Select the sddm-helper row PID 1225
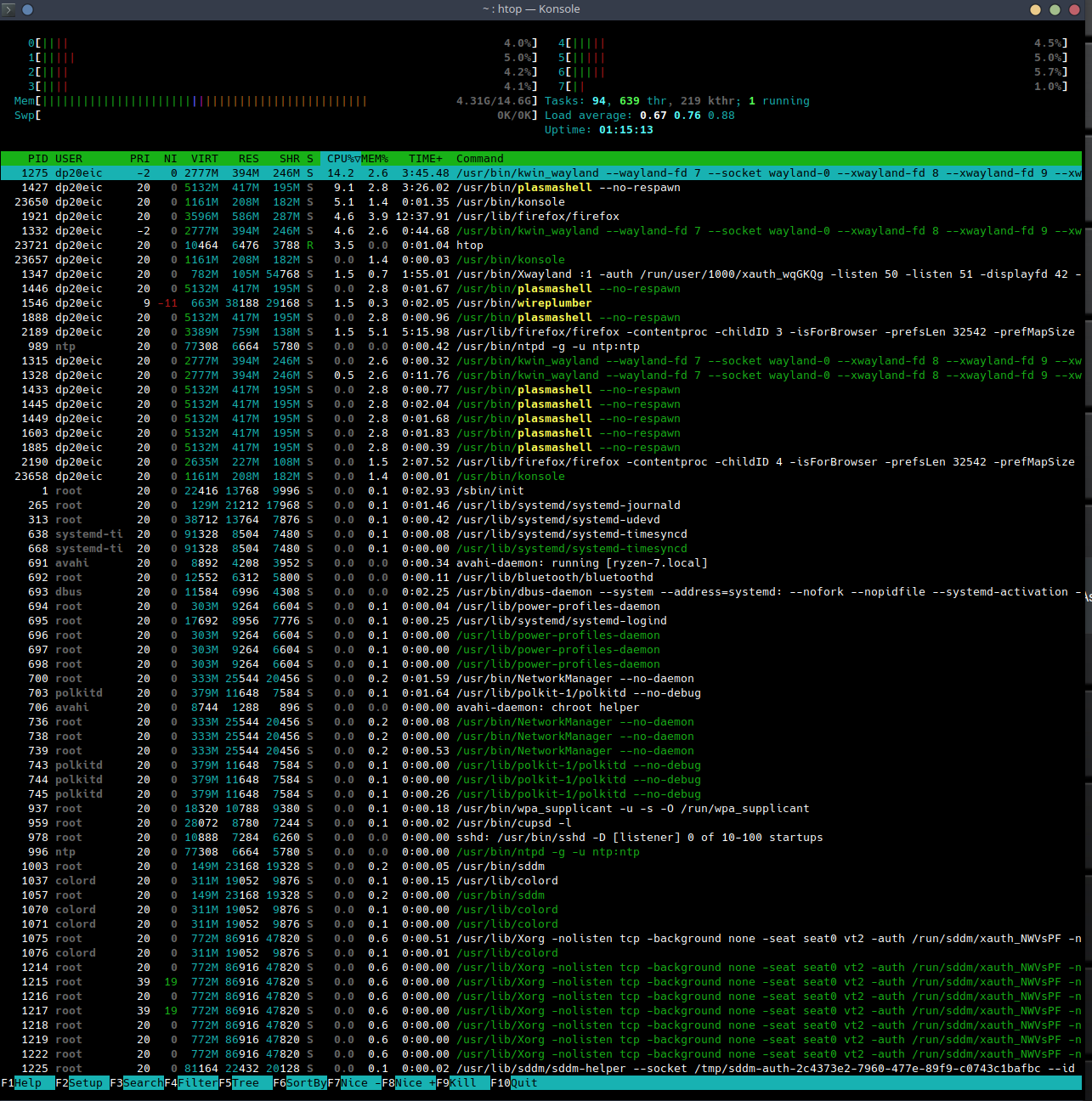Image resolution: width=1092 pixels, height=1101 pixels. [x=541, y=1069]
